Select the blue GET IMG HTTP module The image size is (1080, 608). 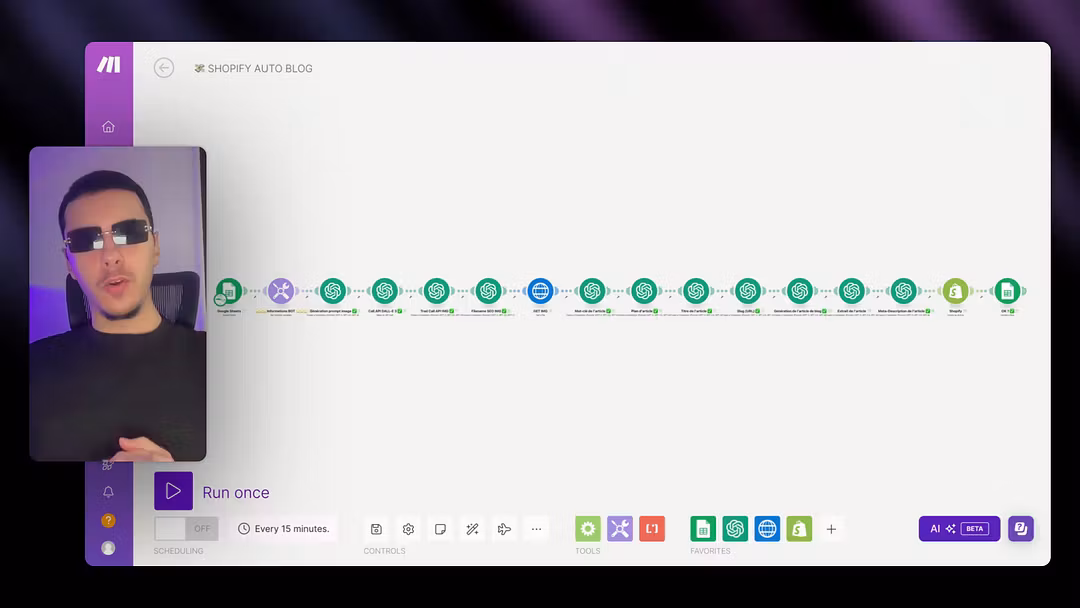point(540,291)
